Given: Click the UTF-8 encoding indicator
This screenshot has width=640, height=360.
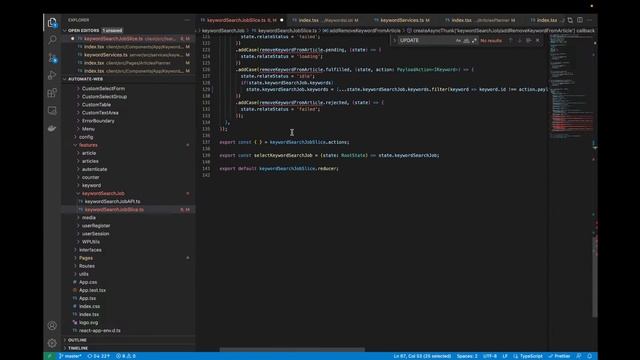Looking at the screenshot, I should click(490, 356).
